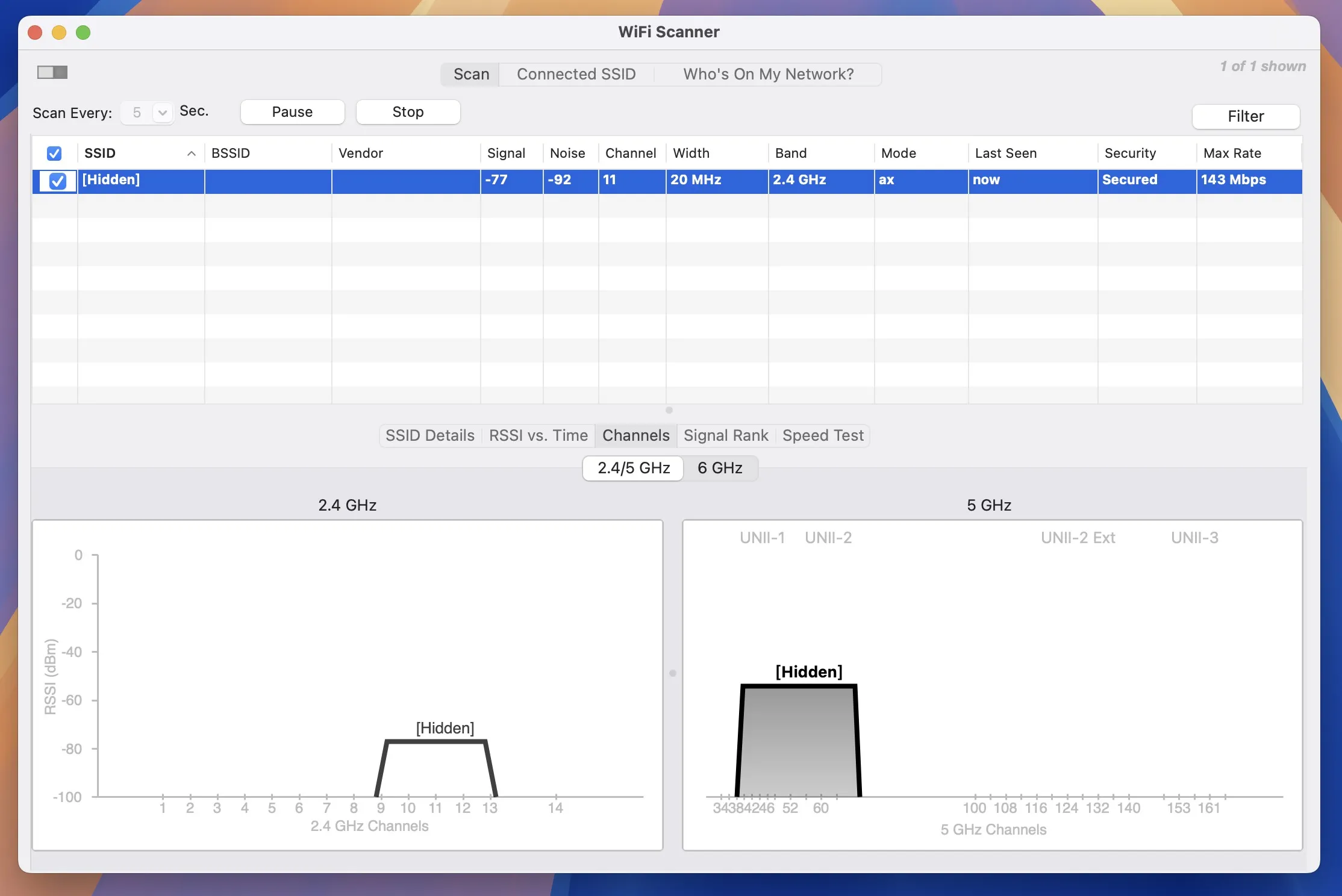Minimize the WiFi Scanner window

click(59, 33)
